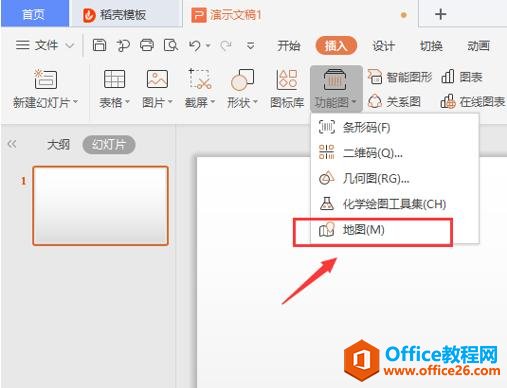Collapse the 功能图 dropdown arrow
Image resolution: width=507 pixels, height=388 pixels.
click(354, 101)
